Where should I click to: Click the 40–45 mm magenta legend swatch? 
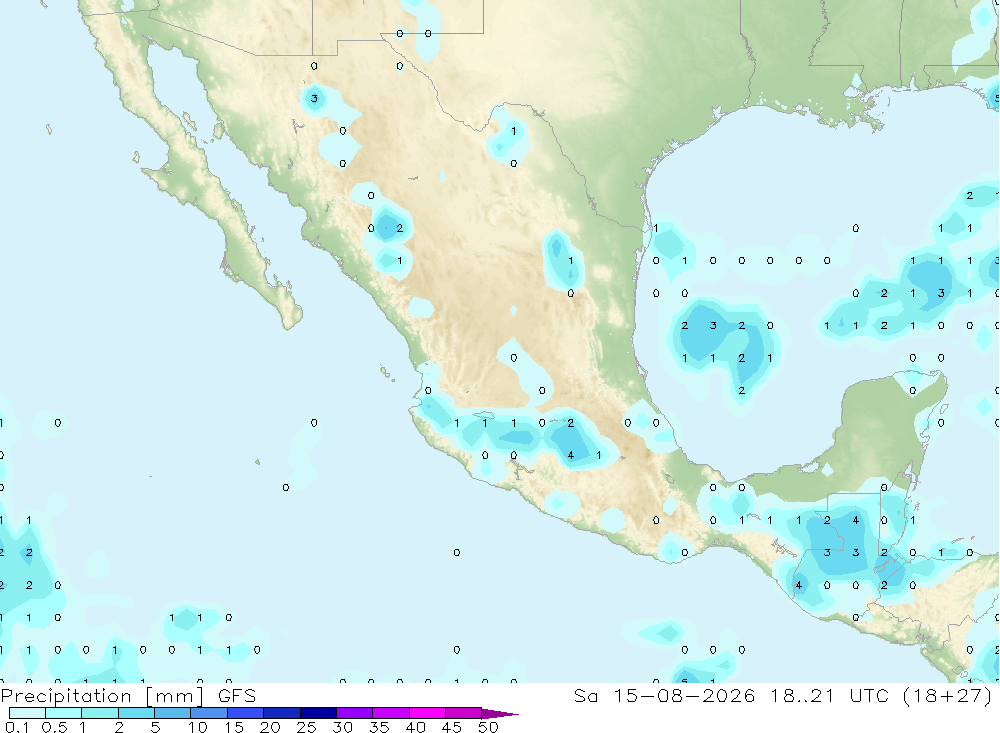pyautogui.click(x=427, y=713)
